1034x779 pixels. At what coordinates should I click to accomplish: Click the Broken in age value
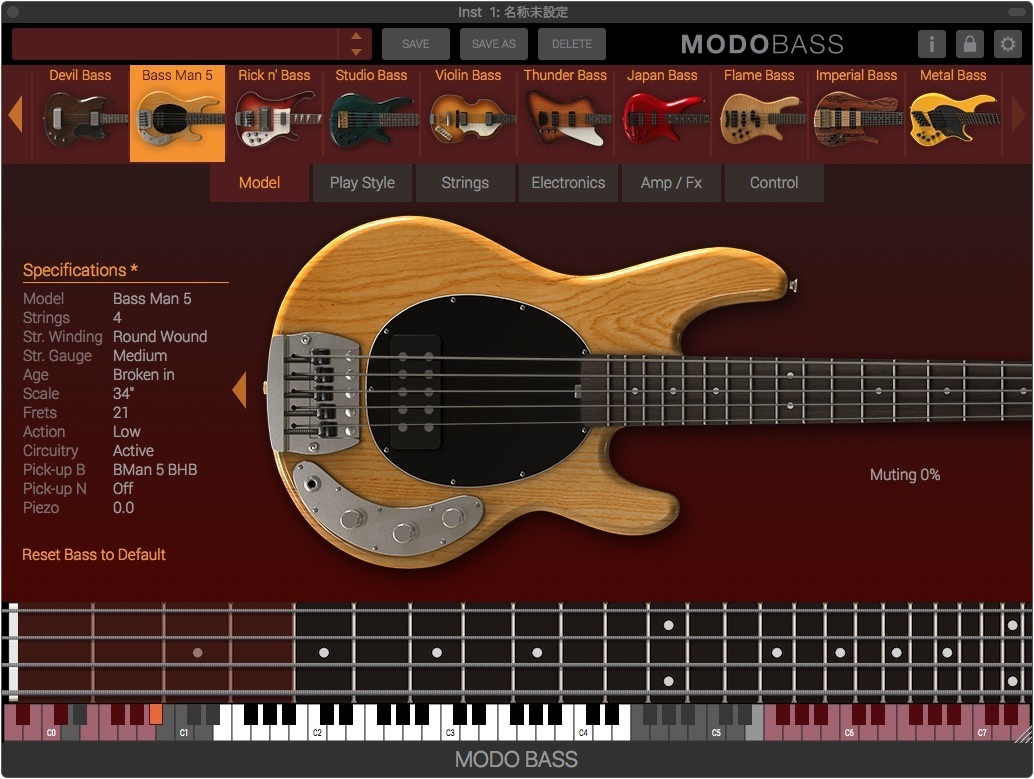[144, 375]
